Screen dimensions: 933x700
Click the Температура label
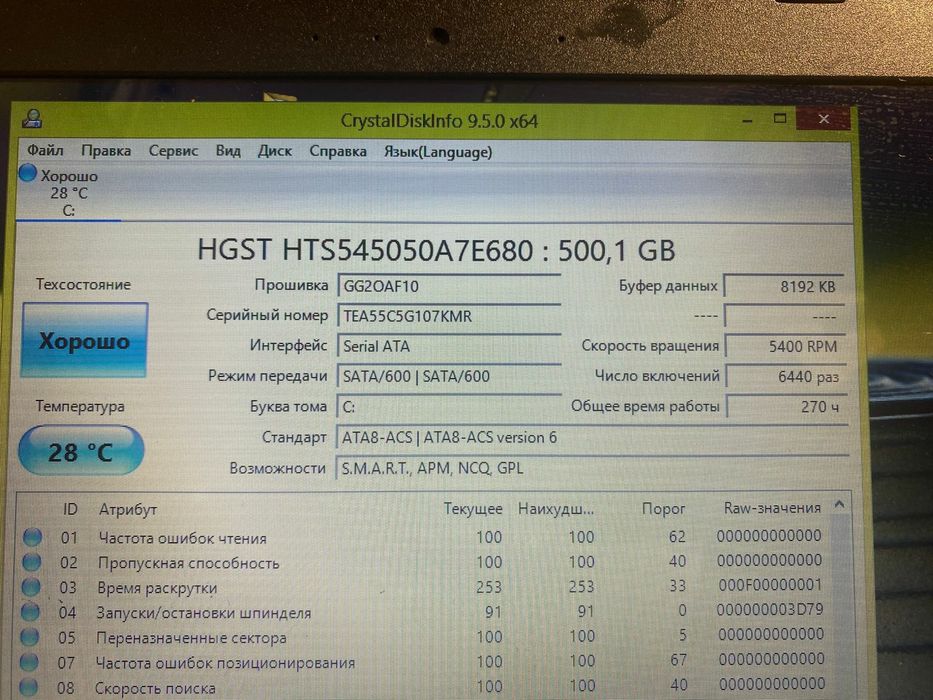[x=80, y=406]
